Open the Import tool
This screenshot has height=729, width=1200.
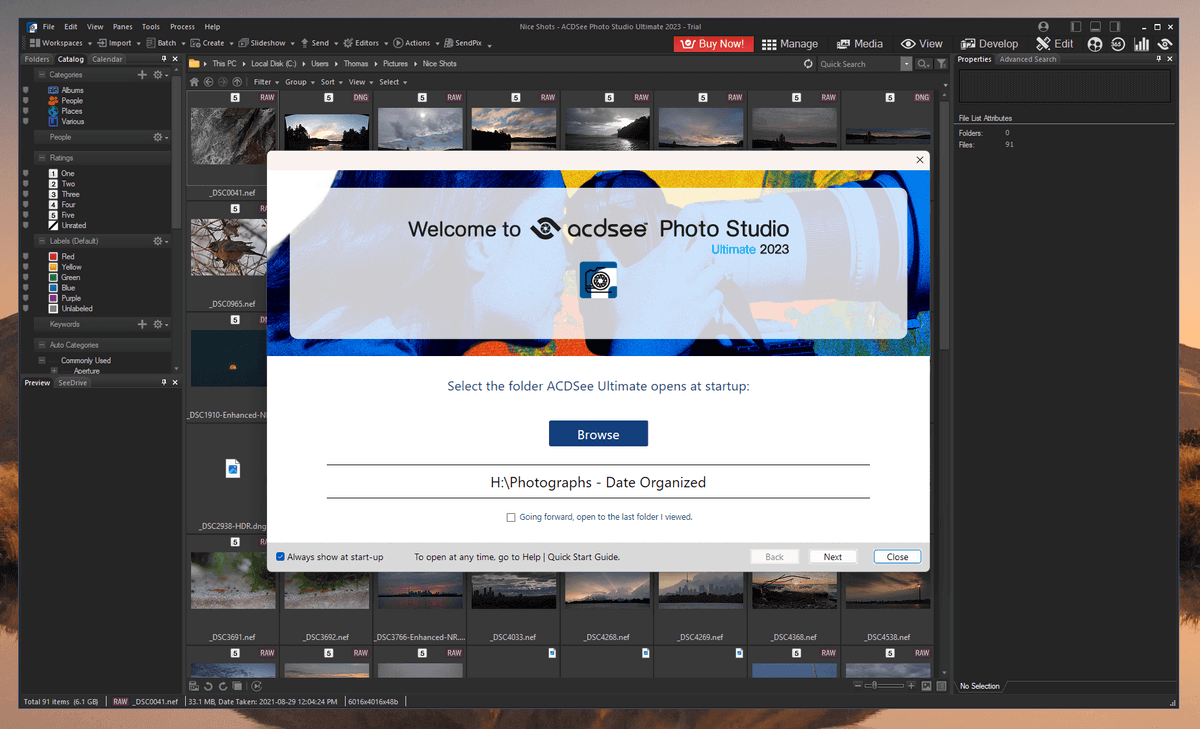pyautogui.click(x=117, y=43)
